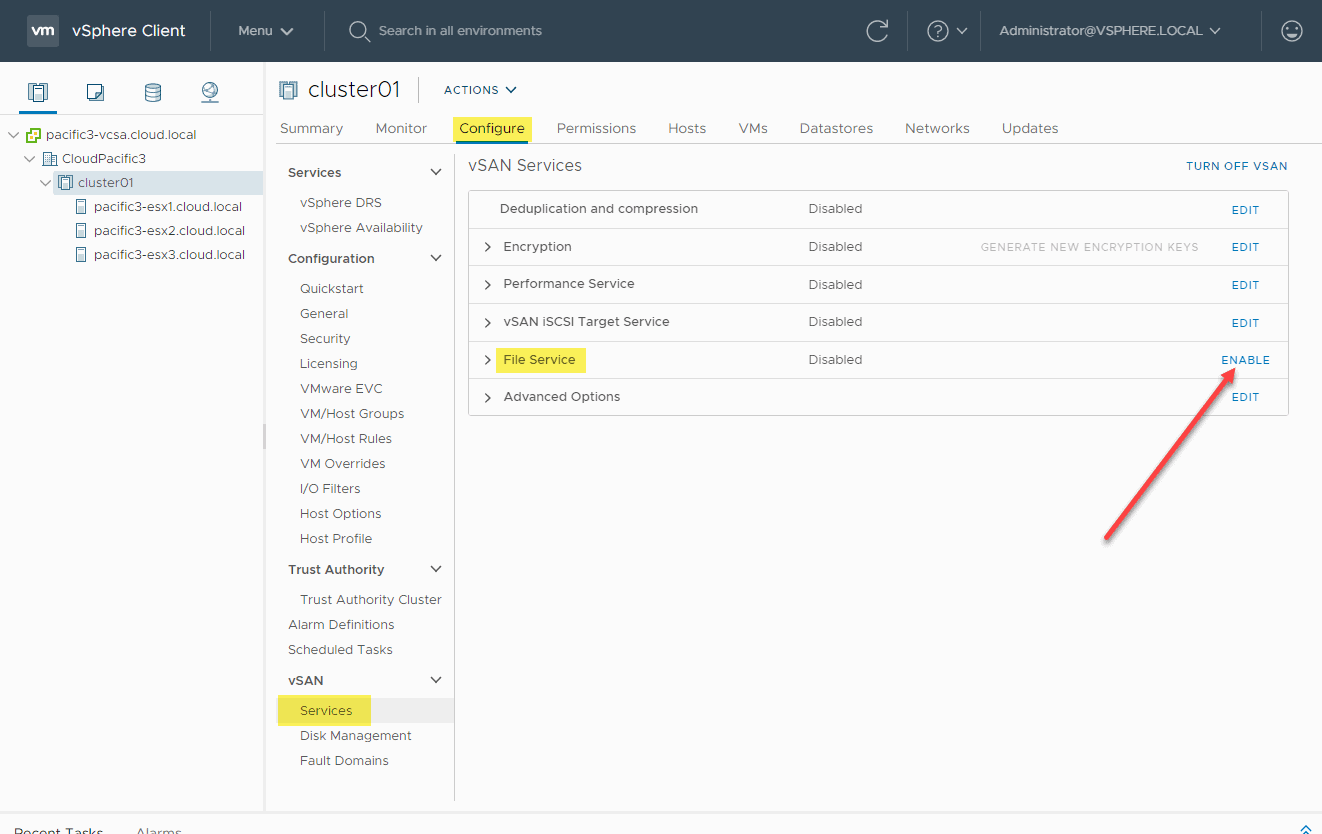The image size is (1322, 834).
Task: Collapse the CloudPacific3 datacenter tree node
Action: click(x=30, y=159)
